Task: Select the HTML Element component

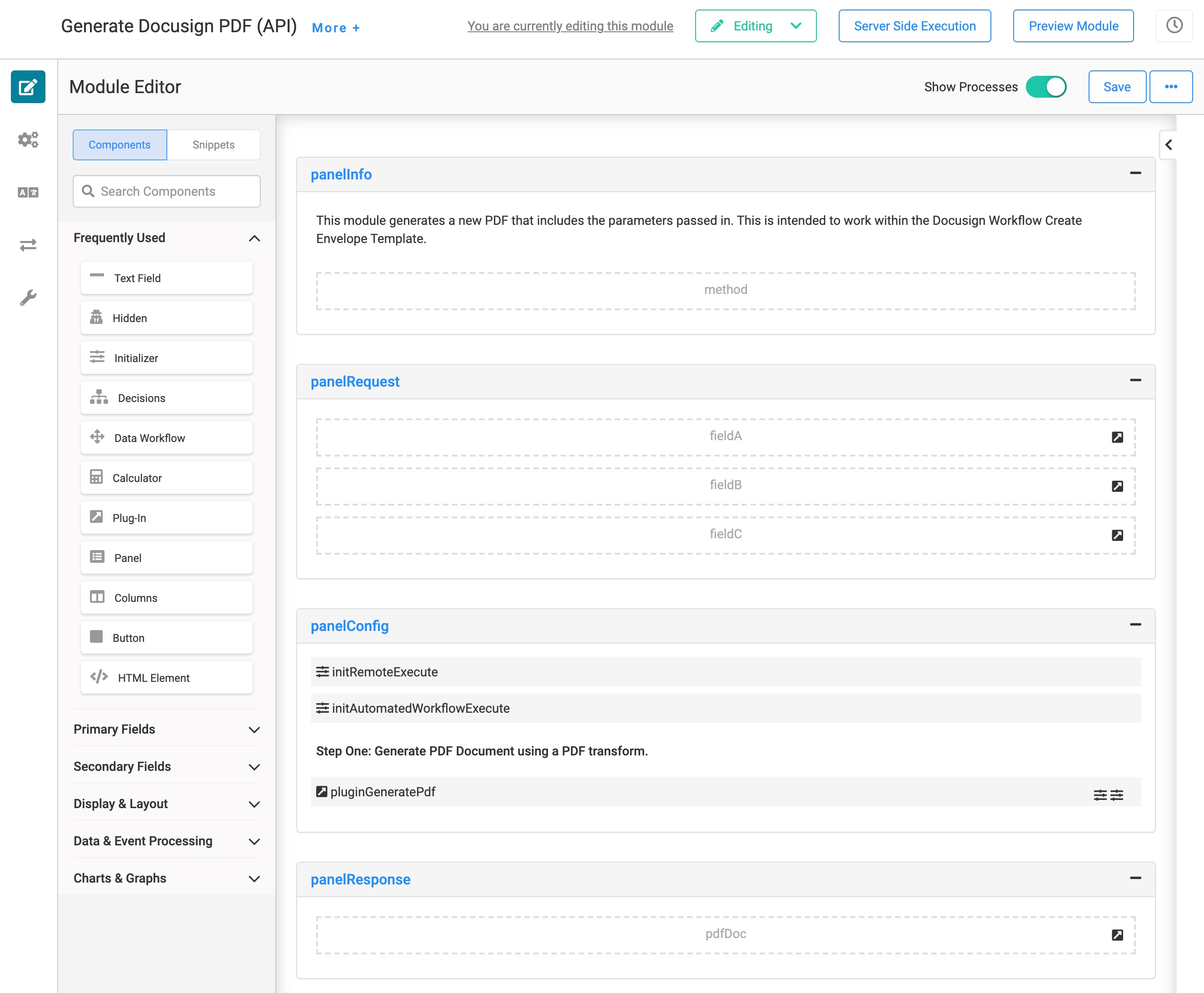Action: [166, 678]
